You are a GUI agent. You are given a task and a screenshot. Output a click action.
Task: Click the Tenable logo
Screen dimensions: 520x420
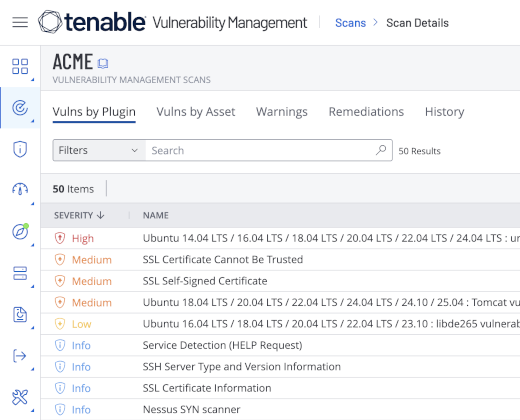[92, 22]
